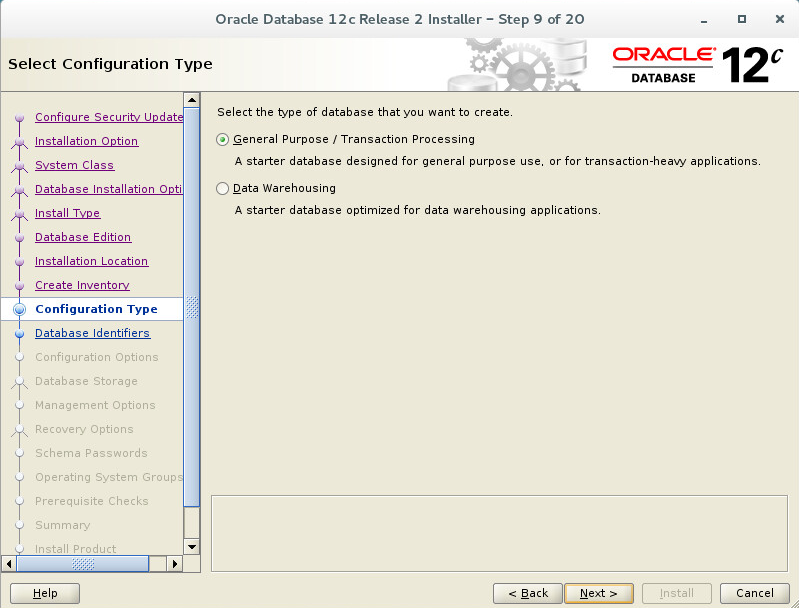Open Database Edition step link
This screenshot has height=608, width=799.
click(x=83, y=237)
